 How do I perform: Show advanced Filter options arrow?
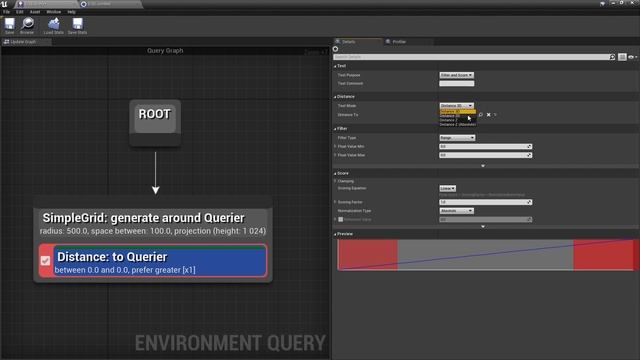pyautogui.click(x=483, y=166)
